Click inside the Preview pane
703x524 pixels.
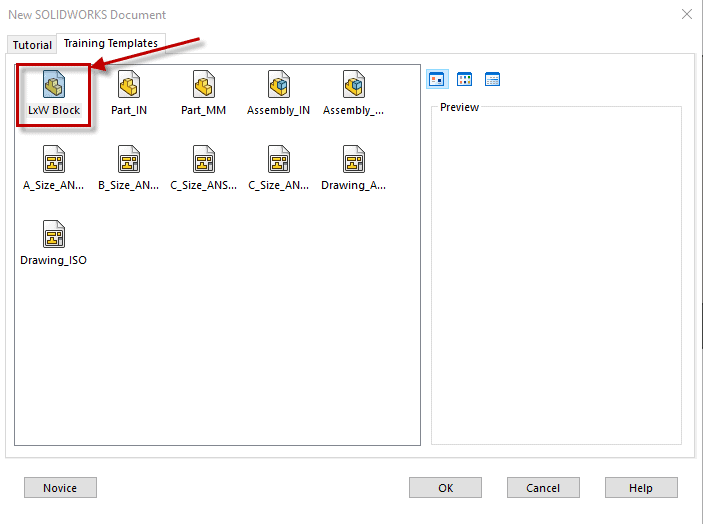(x=556, y=278)
